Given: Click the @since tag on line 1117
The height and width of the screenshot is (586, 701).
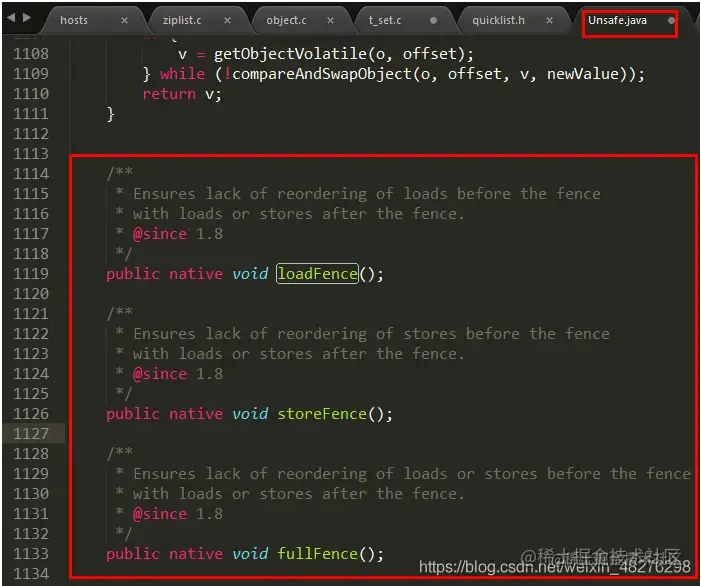Looking at the screenshot, I should pos(160,234).
